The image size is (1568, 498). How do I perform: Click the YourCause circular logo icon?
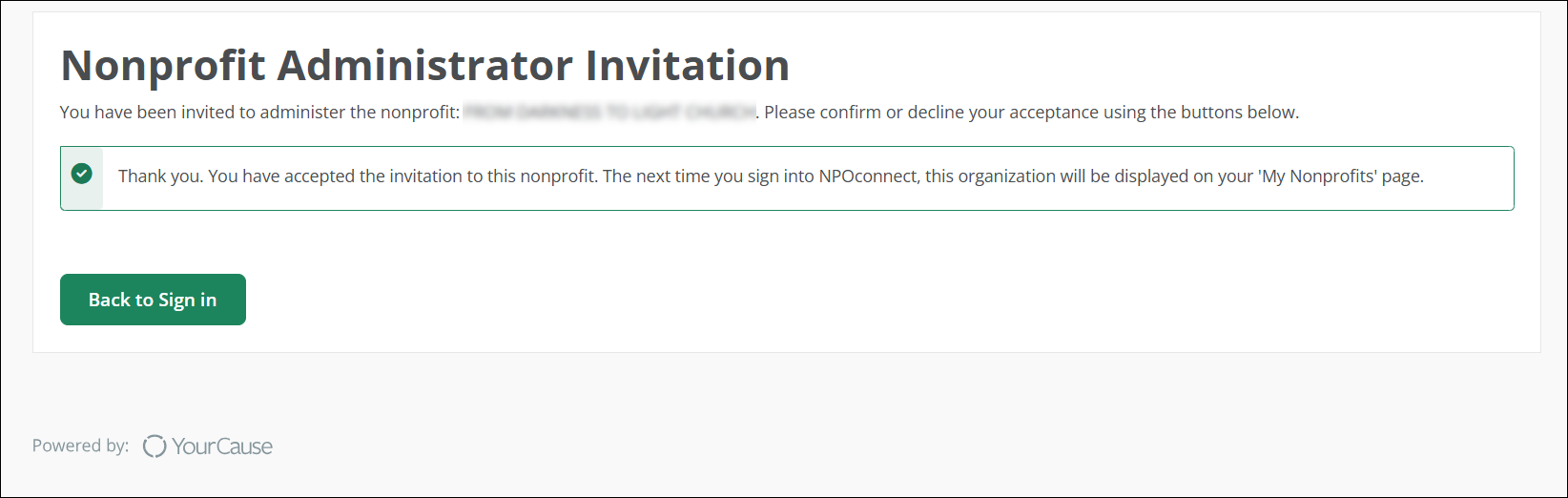[155, 446]
